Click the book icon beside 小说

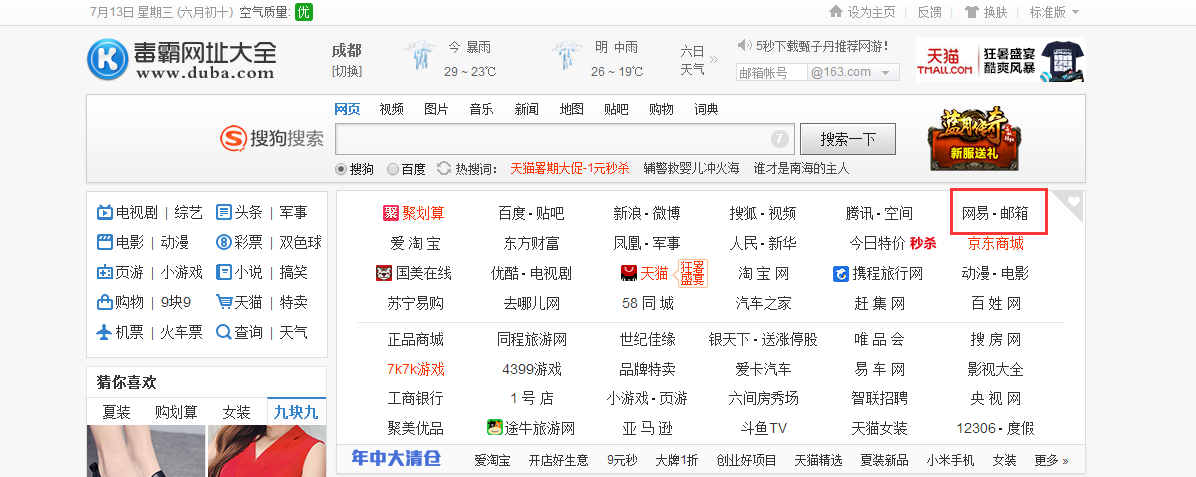pos(223,272)
